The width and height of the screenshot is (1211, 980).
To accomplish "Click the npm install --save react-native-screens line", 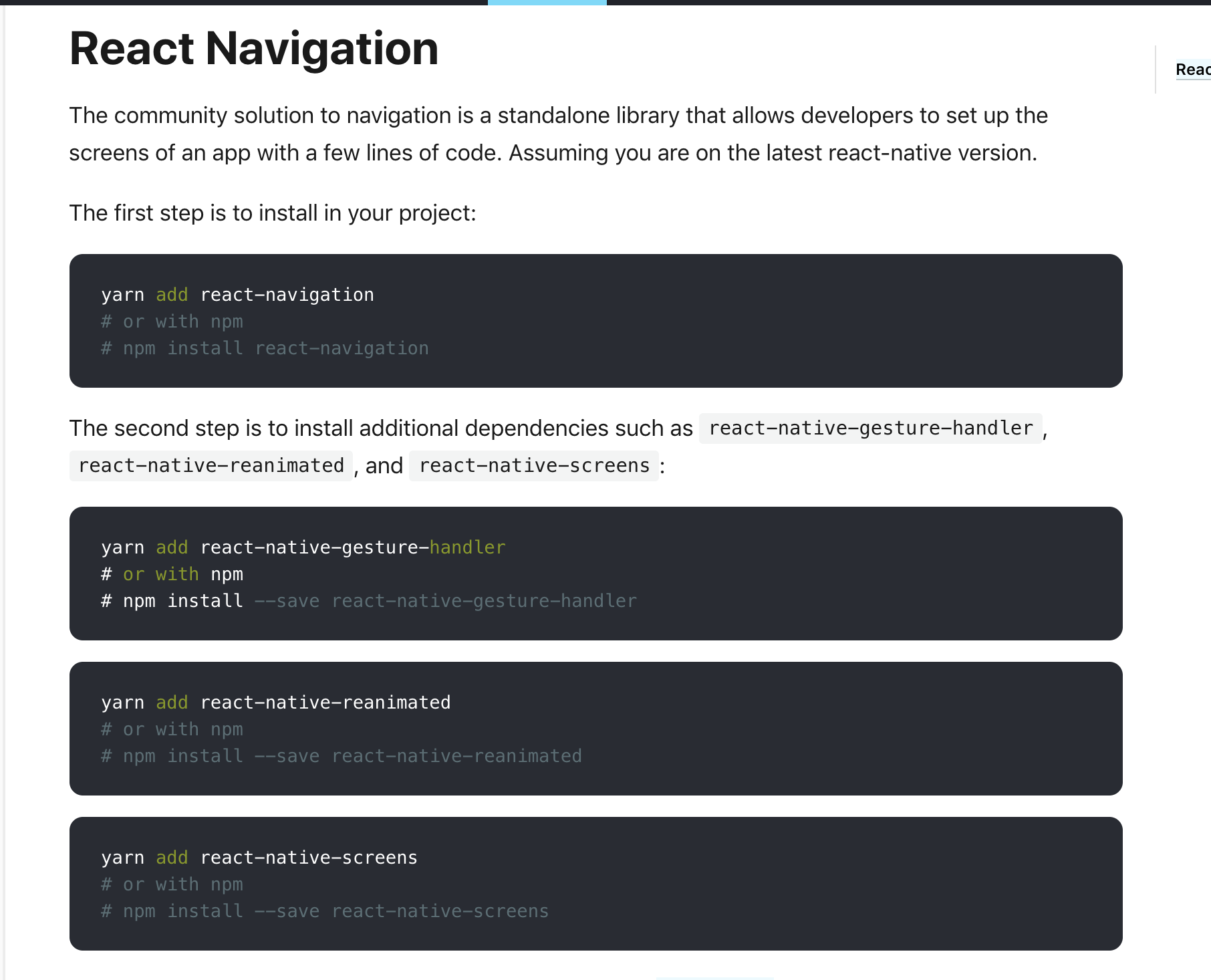I will click(325, 911).
